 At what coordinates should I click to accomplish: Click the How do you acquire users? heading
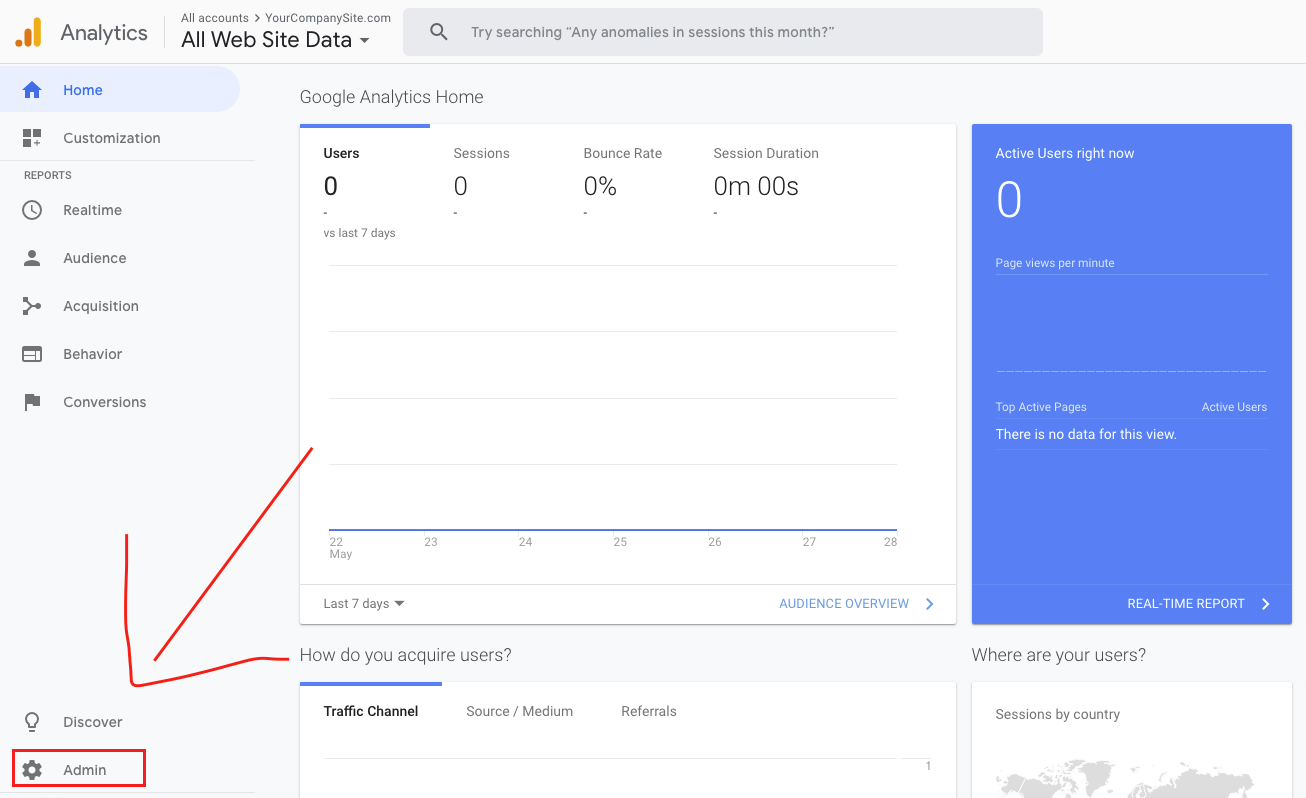coord(406,655)
